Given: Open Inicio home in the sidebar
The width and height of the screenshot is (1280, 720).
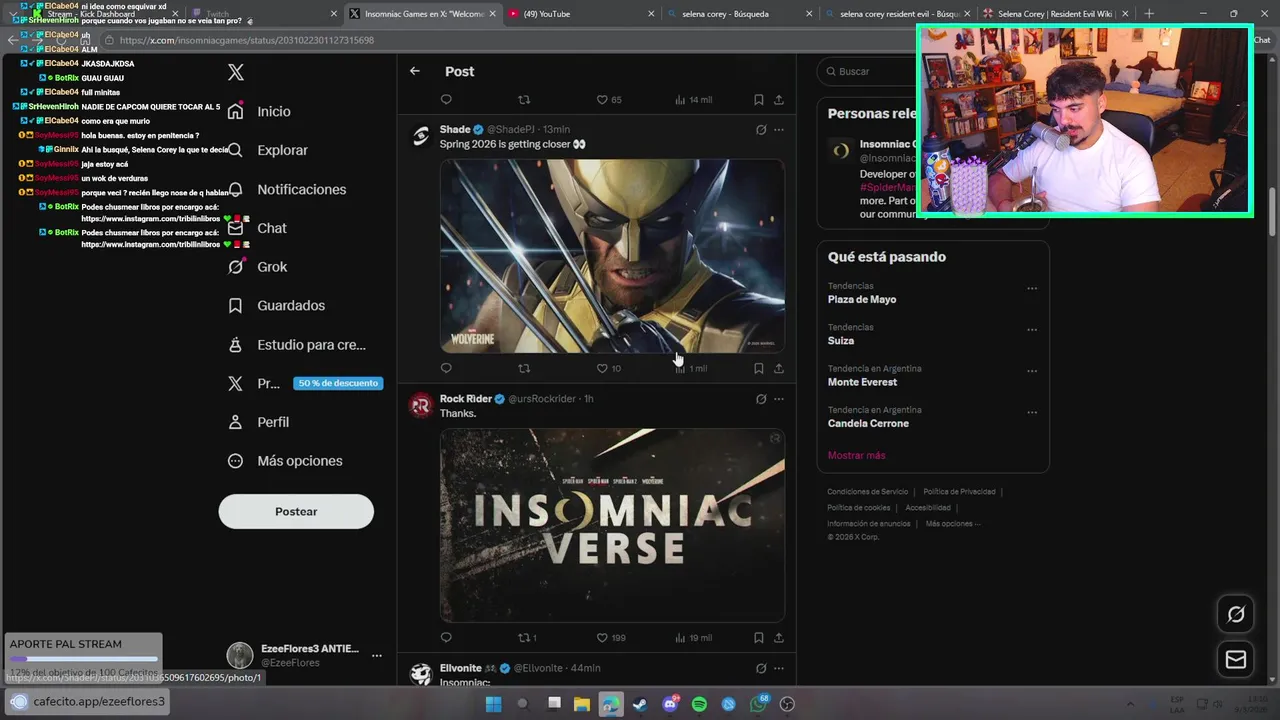Looking at the screenshot, I should click(260, 111).
